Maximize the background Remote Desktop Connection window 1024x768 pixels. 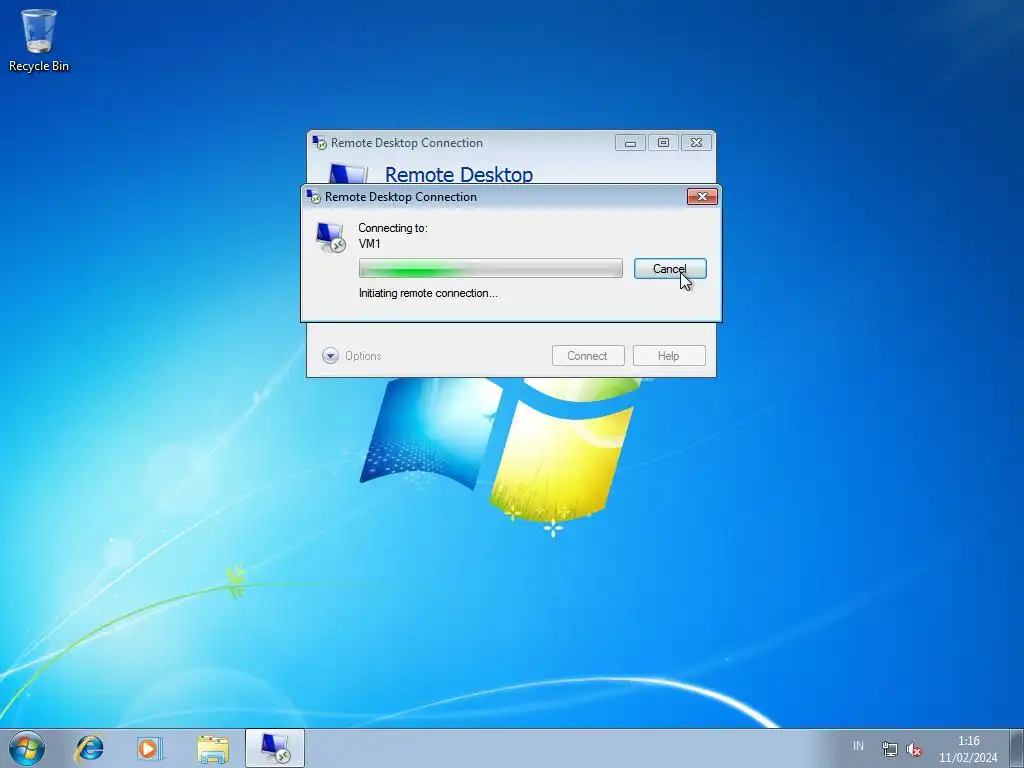[664, 143]
